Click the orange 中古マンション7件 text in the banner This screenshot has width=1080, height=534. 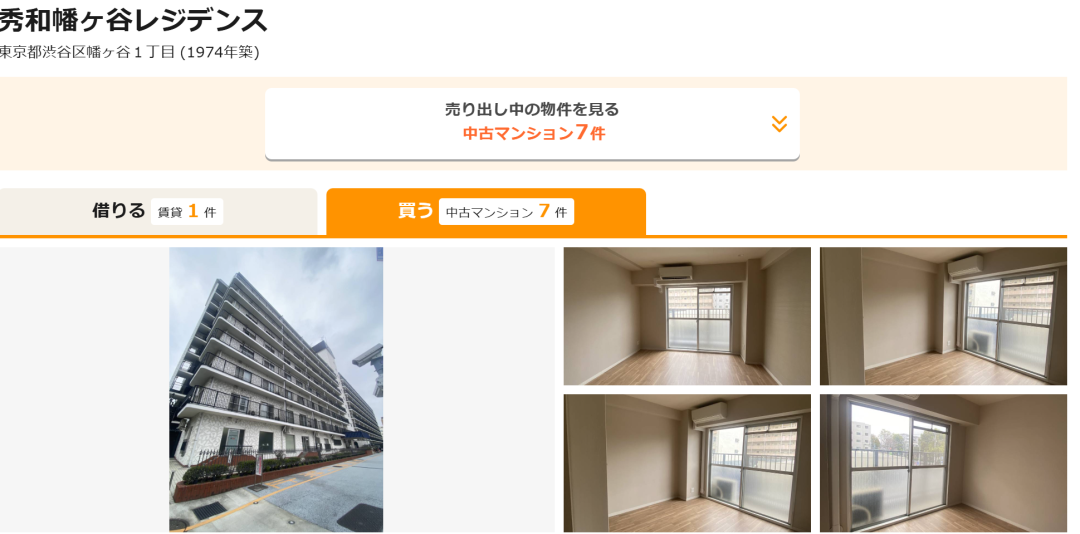pos(534,133)
